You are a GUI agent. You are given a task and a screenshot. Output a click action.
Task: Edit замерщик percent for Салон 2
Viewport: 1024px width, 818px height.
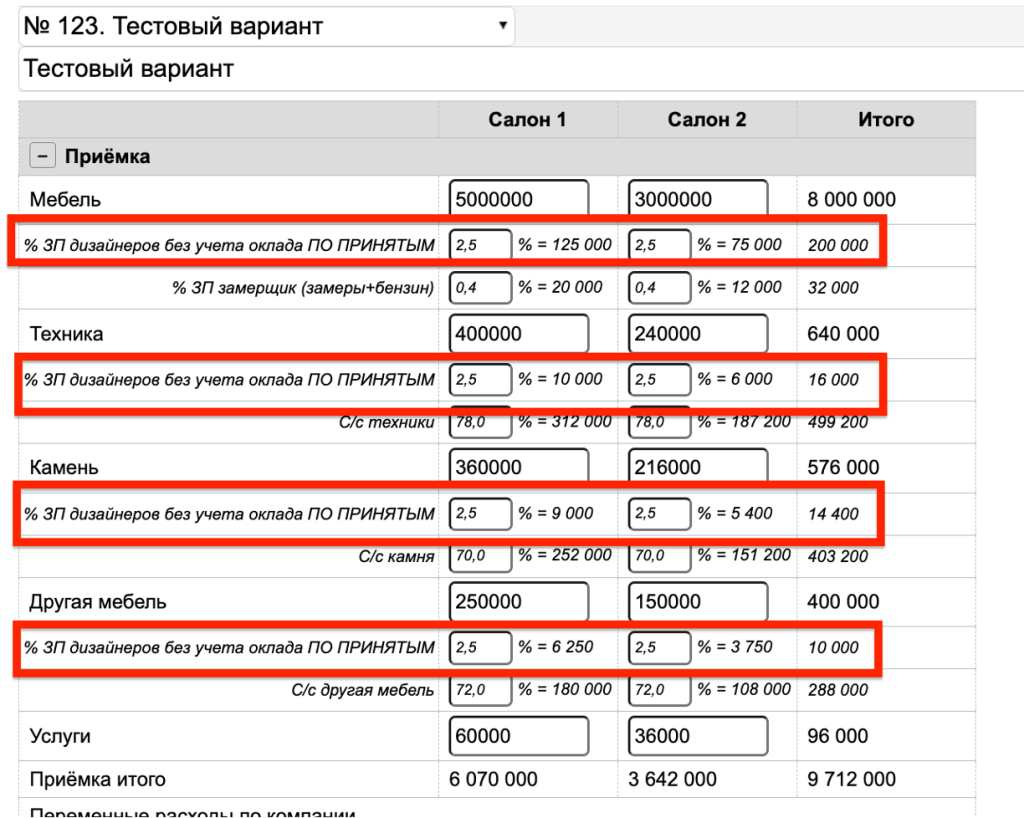pos(659,288)
